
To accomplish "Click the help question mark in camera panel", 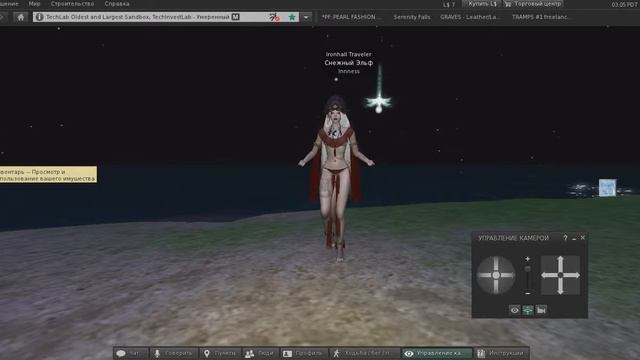I will coord(565,238).
